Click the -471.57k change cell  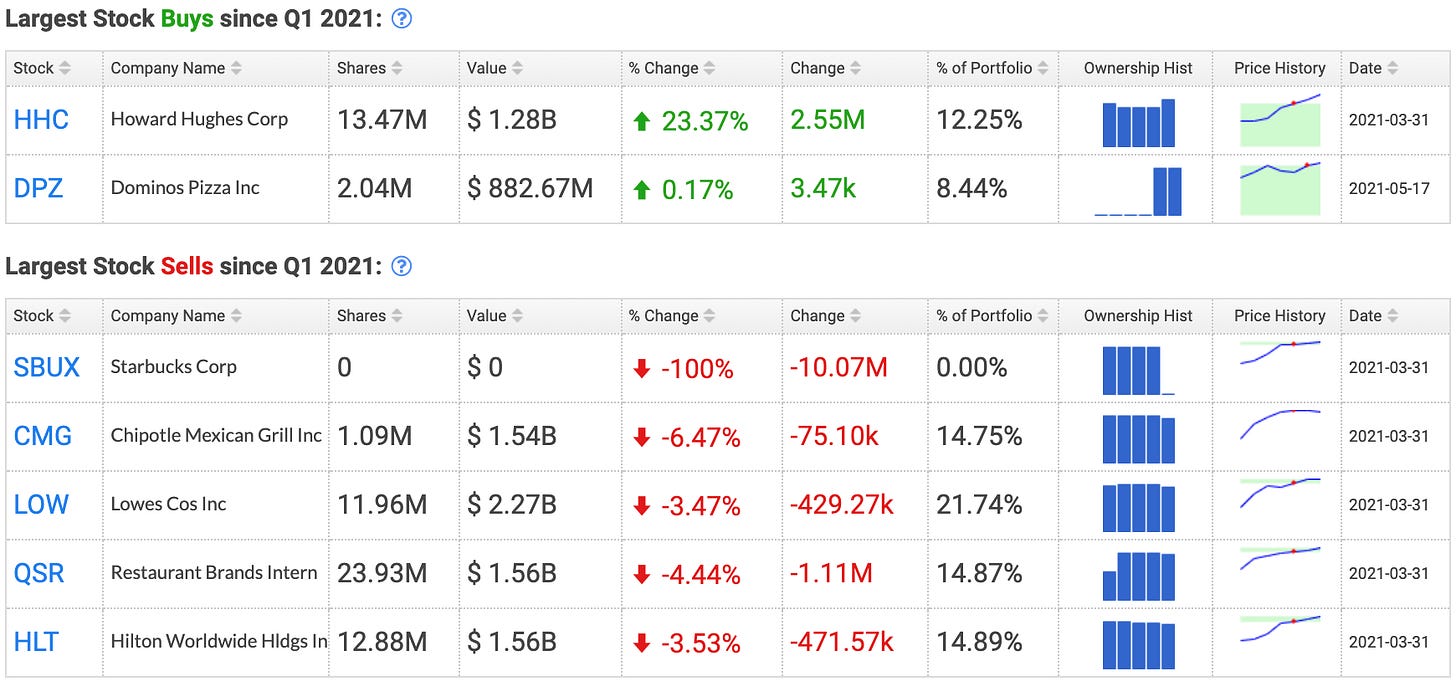(x=855, y=641)
